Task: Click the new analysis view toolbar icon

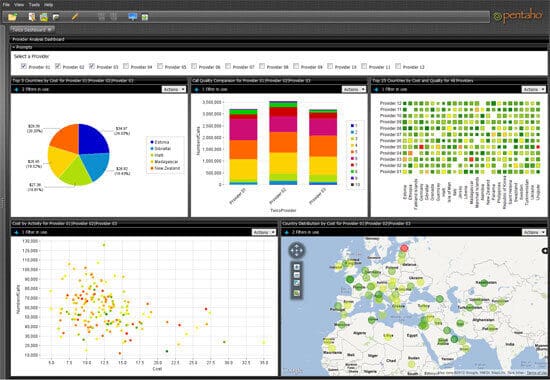Action: [43, 16]
